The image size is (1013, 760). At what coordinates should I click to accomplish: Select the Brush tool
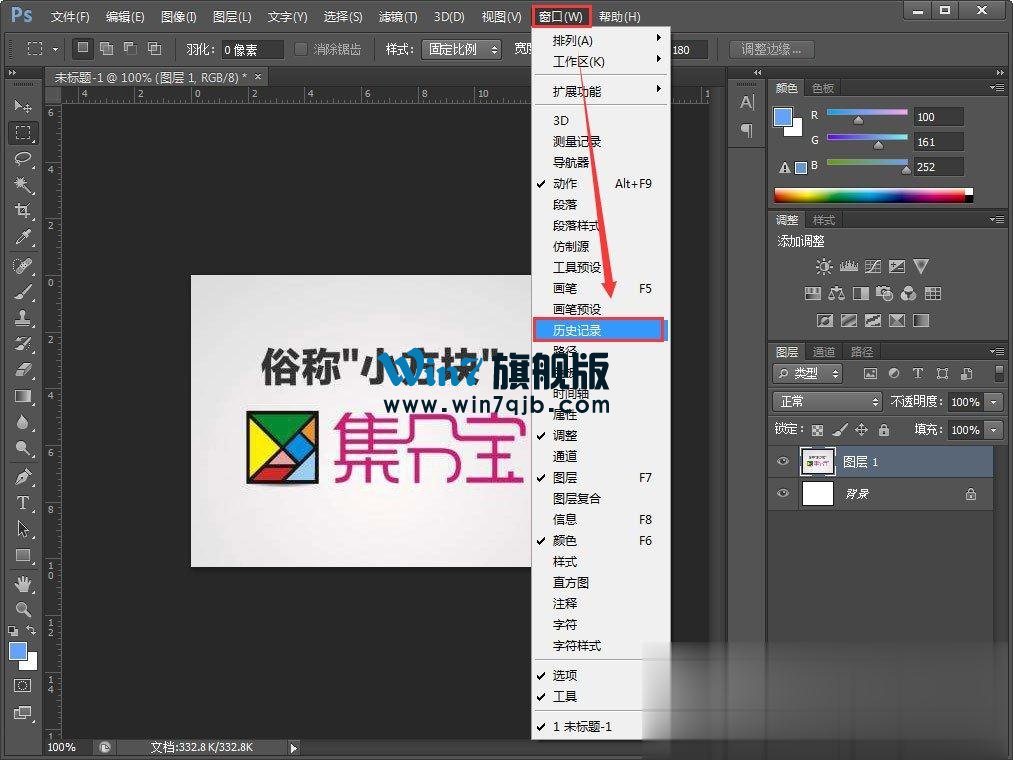[23, 292]
